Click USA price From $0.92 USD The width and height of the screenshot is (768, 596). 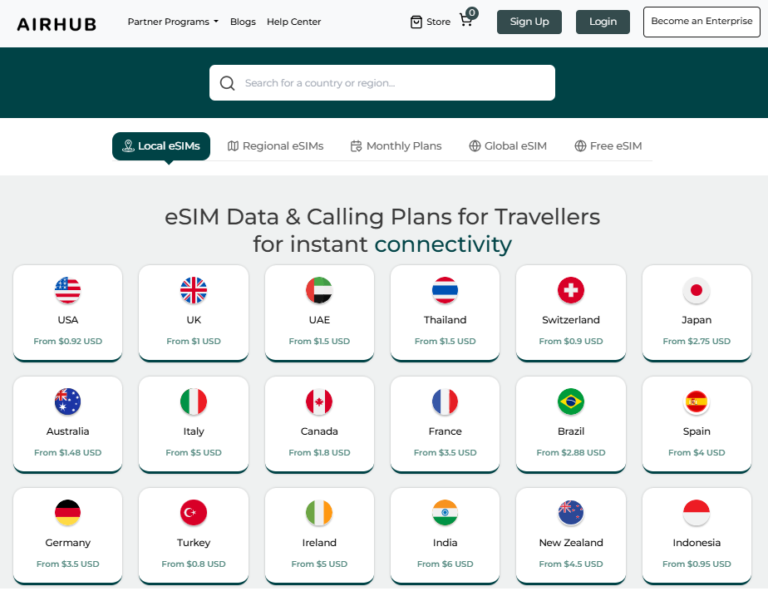(x=68, y=341)
